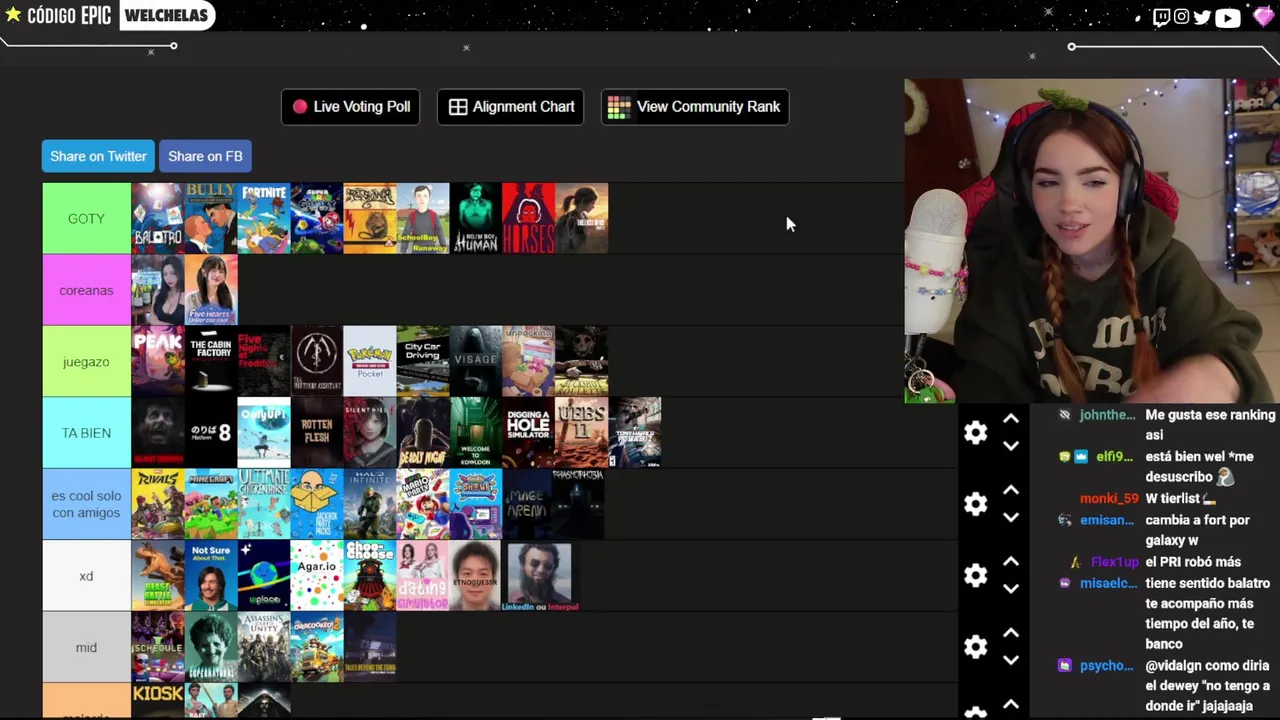Click Live Voting Poll button
This screenshot has height=720, width=1280.
351,107
